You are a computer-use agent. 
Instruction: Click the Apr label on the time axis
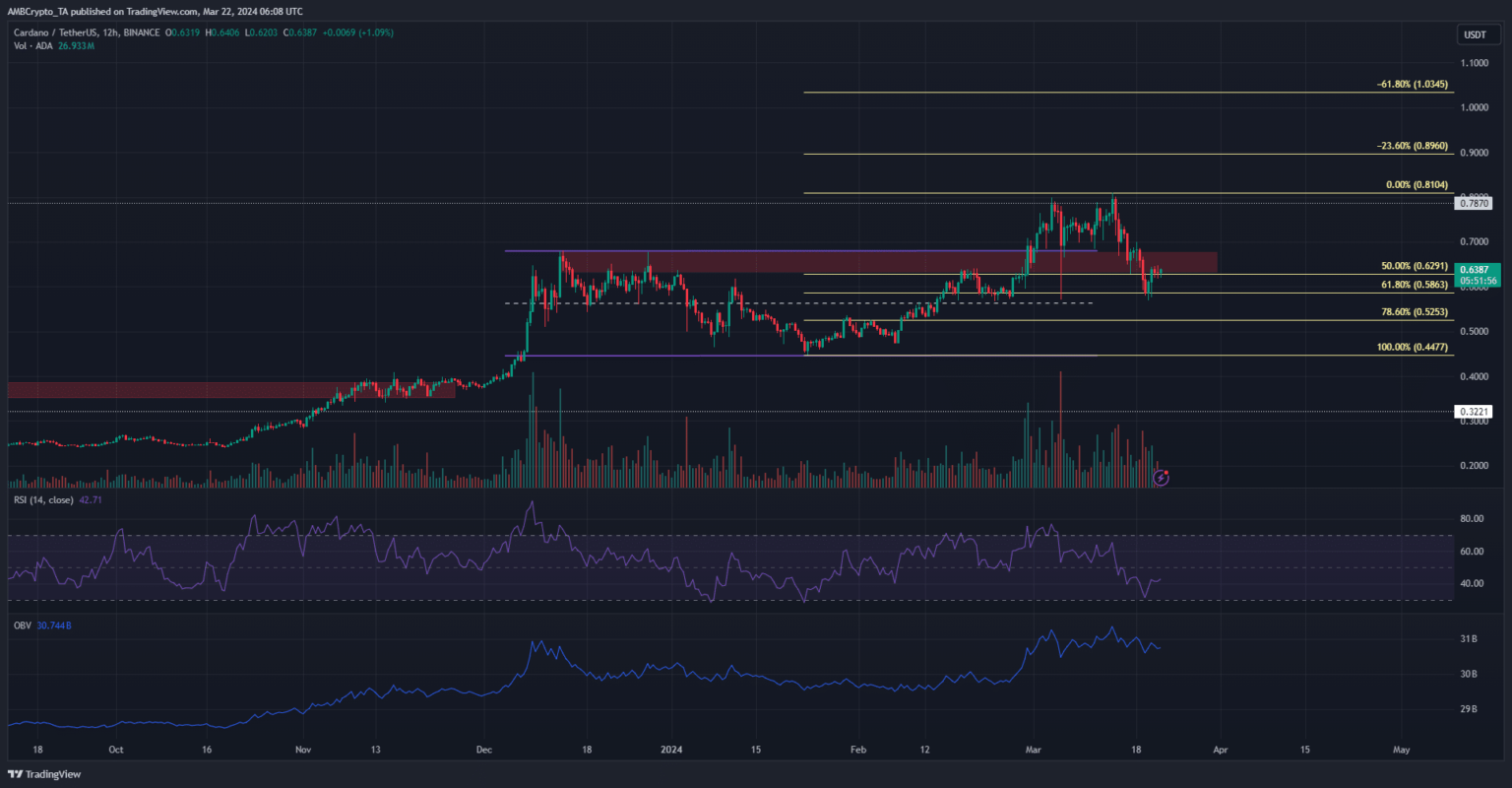[1220, 750]
